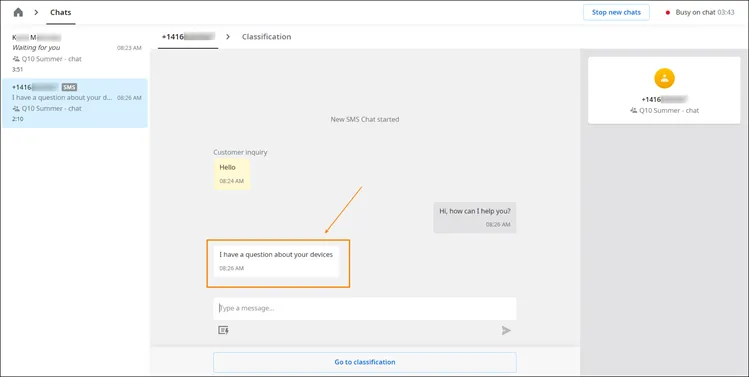This screenshot has width=749, height=377.
Task: Open the canned replies icon below input
Action: [x=223, y=330]
